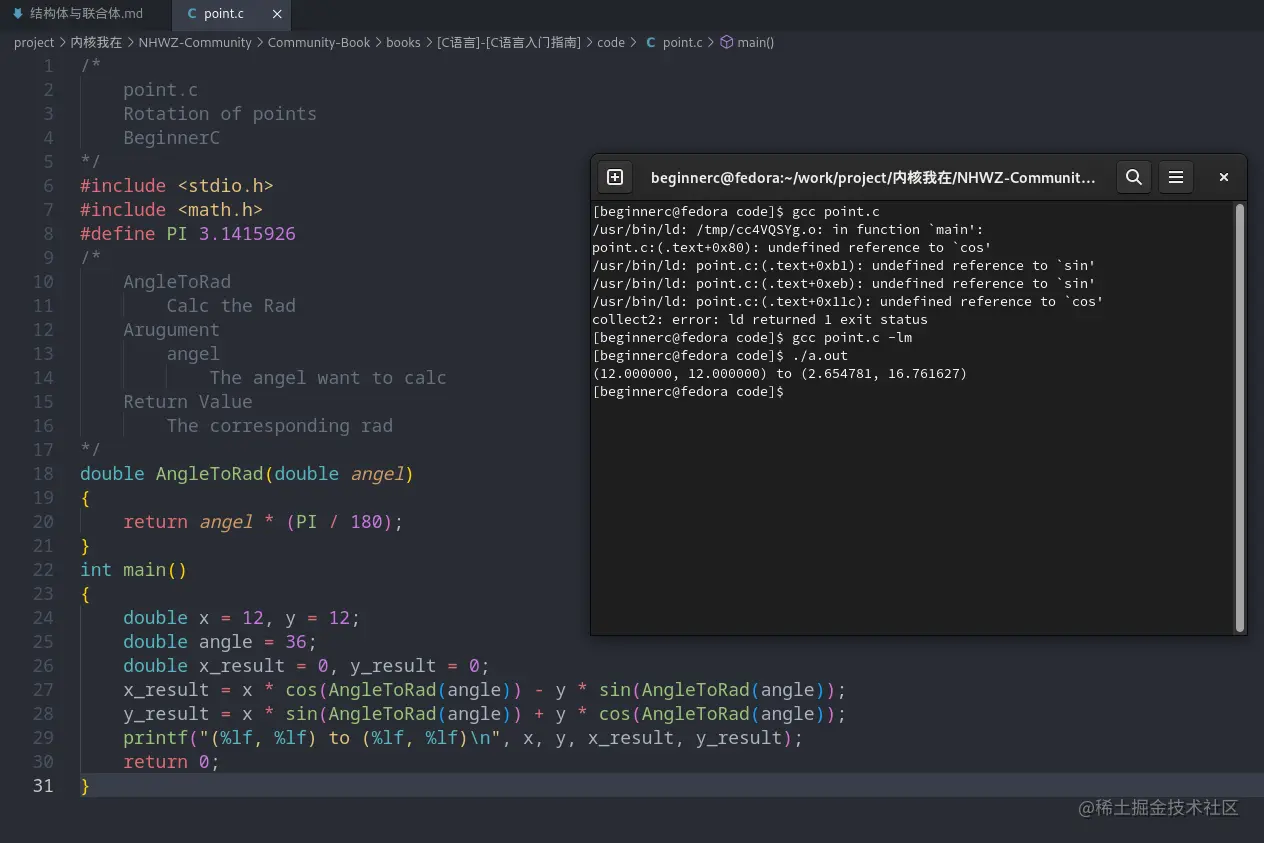Click the last empty terminal prompt
Image resolution: width=1264 pixels, height=843 pixels.
pyautogui.click(x=688, y=391)
